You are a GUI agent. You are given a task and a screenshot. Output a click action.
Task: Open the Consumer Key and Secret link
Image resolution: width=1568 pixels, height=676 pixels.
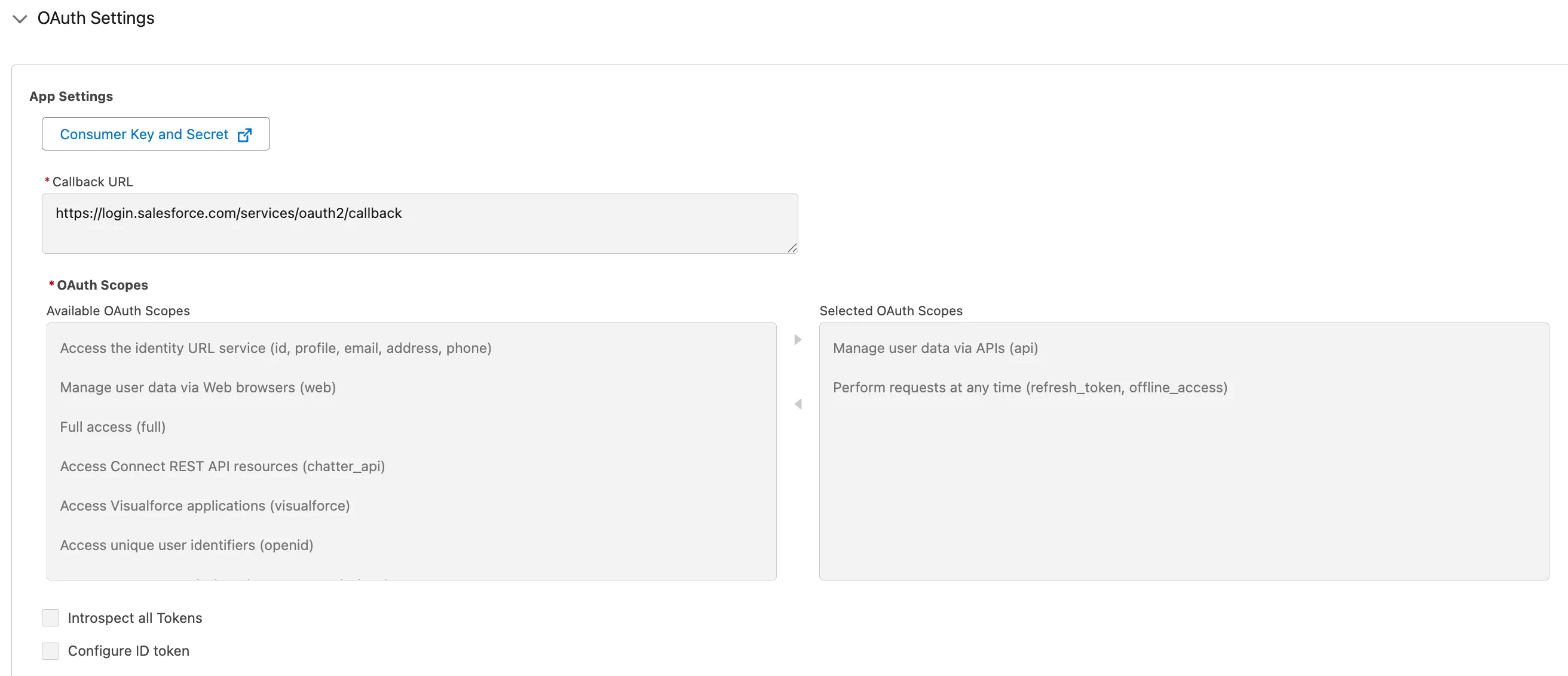click(156, 134)
